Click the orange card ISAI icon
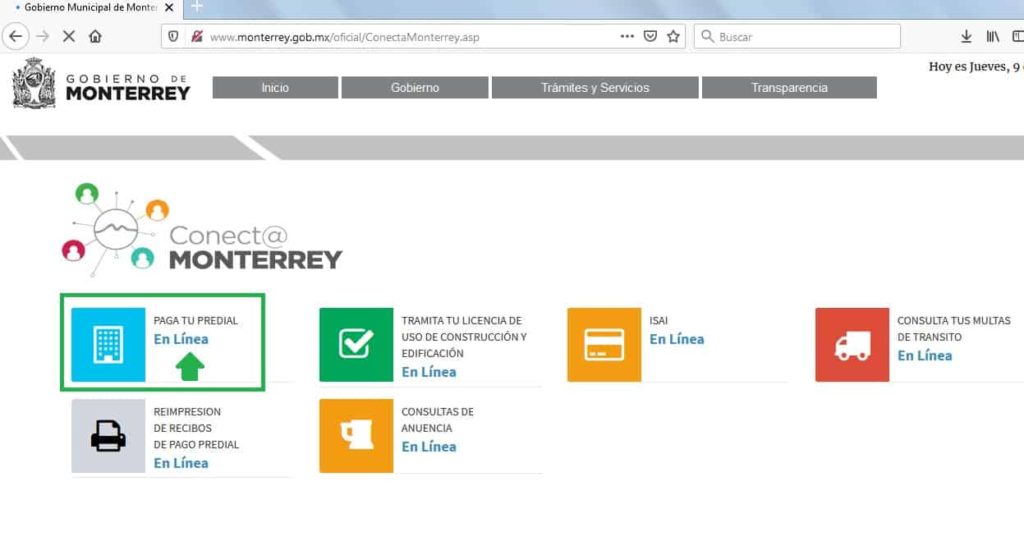This screenshot has width=1024, height=541. pyautogui.click(x=604, y=344)
